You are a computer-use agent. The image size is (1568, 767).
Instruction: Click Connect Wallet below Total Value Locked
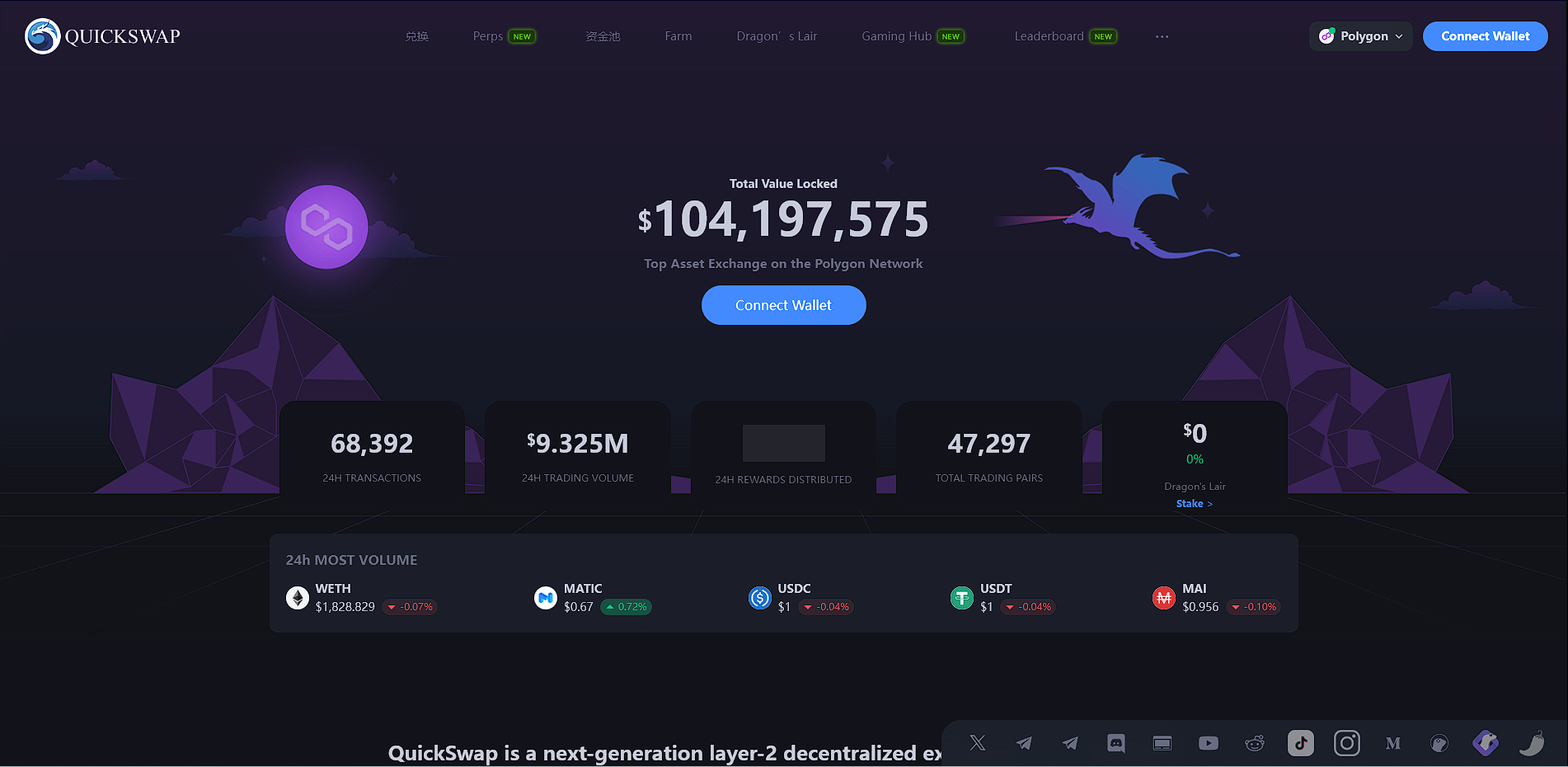(x=783, y=305)
